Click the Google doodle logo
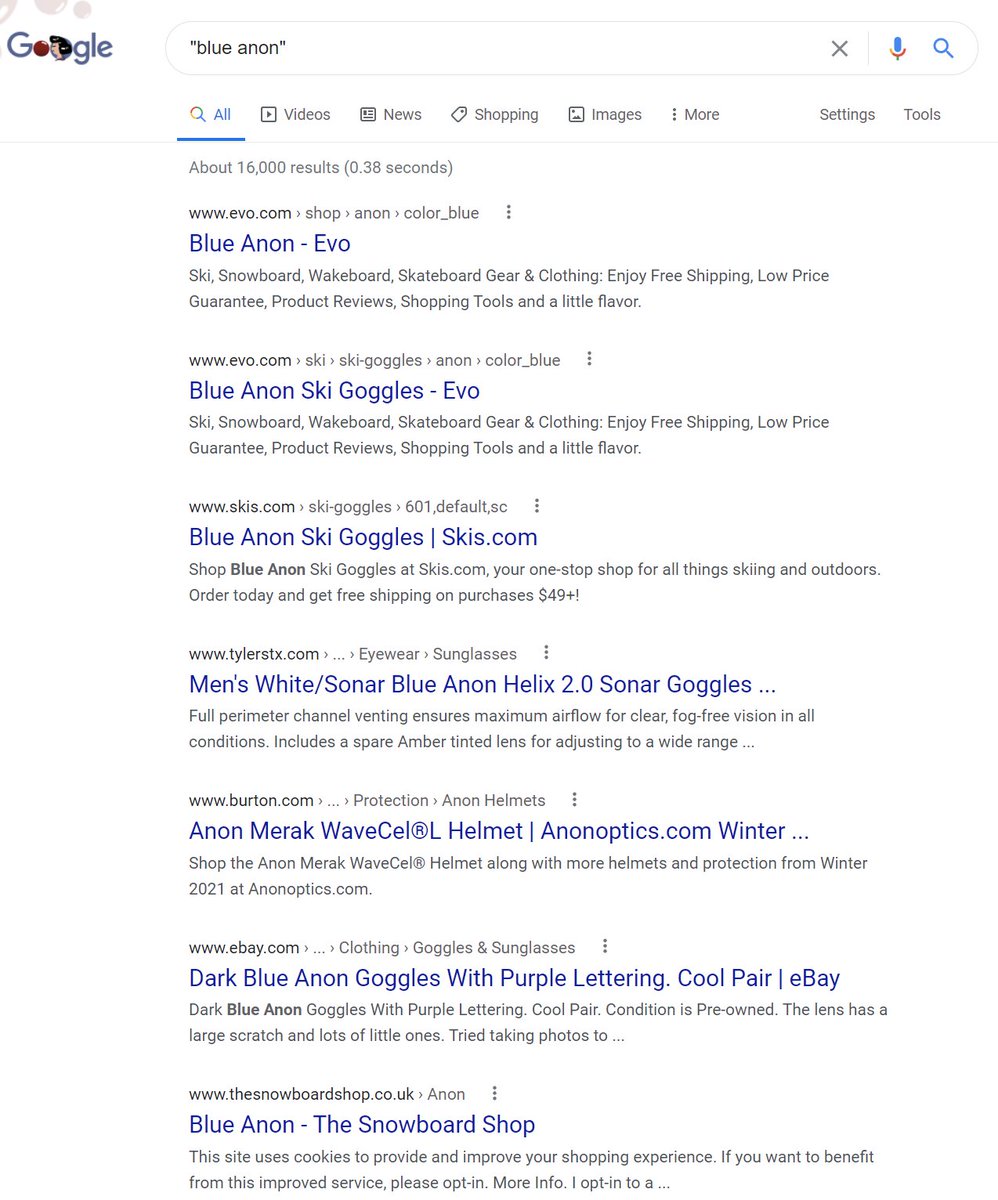This screenshot has width=998, height=1200. (59, 46)
